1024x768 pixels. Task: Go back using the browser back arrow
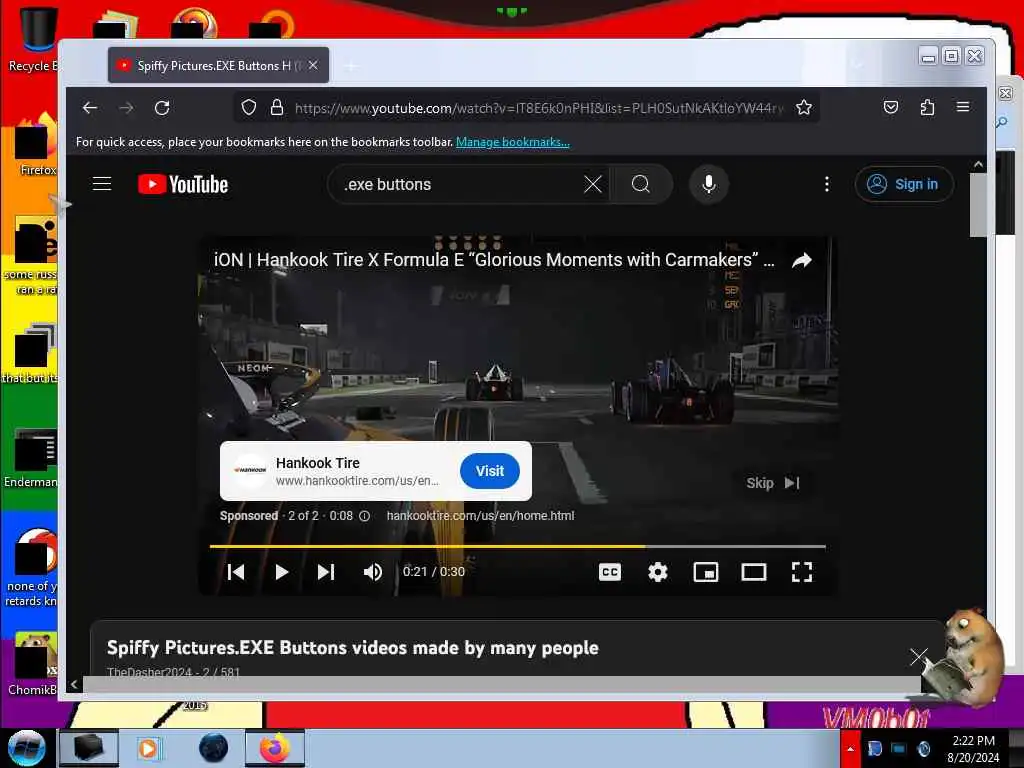click(x=90, y=108)
